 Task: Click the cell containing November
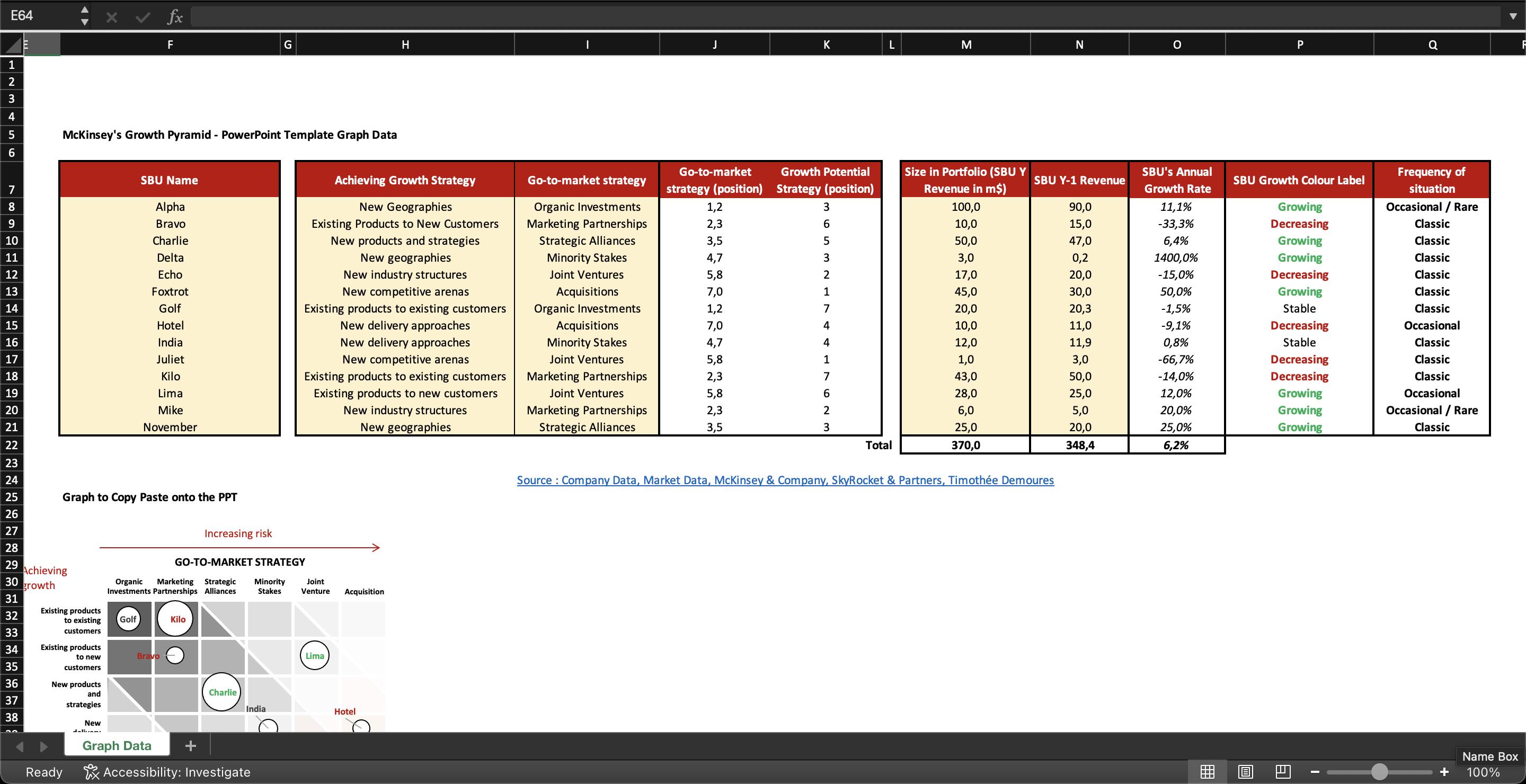[x=170, y=427]
